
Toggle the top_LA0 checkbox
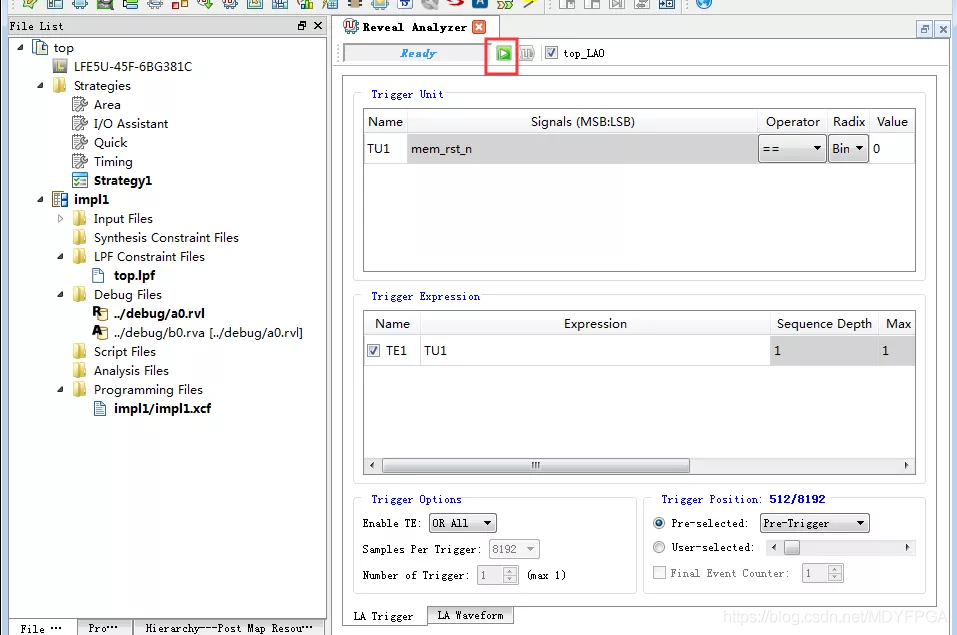551,53
